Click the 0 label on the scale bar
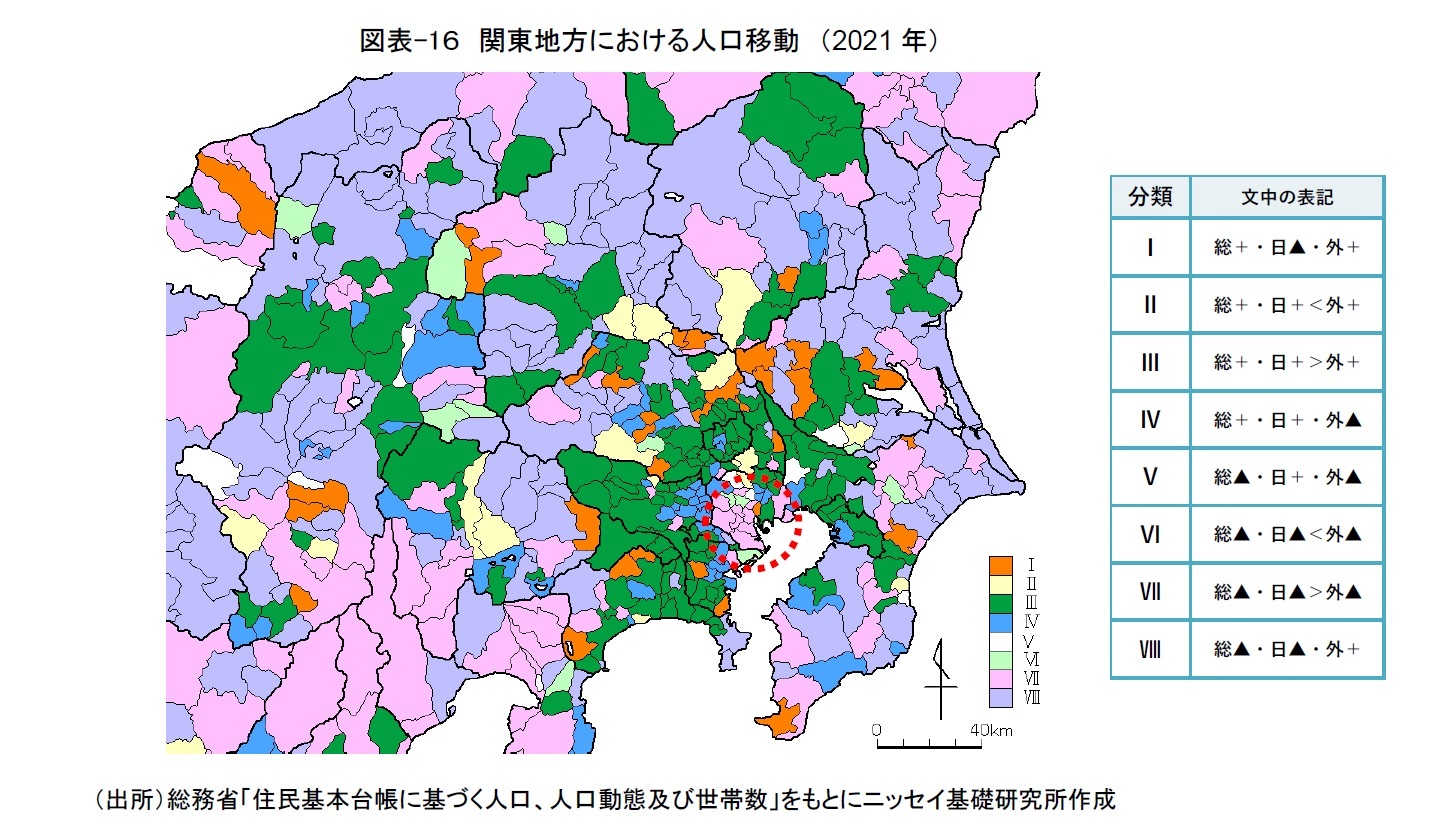 tap(876, 730)
